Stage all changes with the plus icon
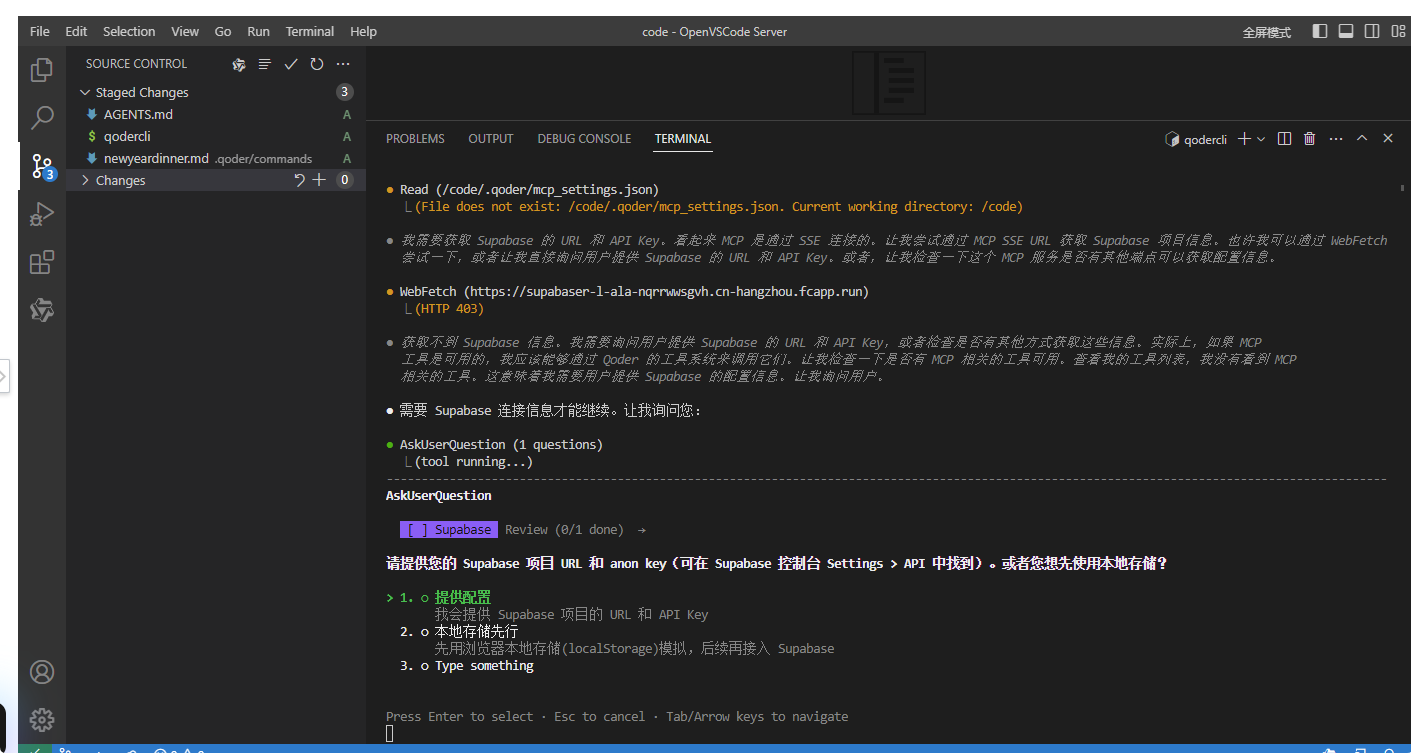 click(319, 180)
